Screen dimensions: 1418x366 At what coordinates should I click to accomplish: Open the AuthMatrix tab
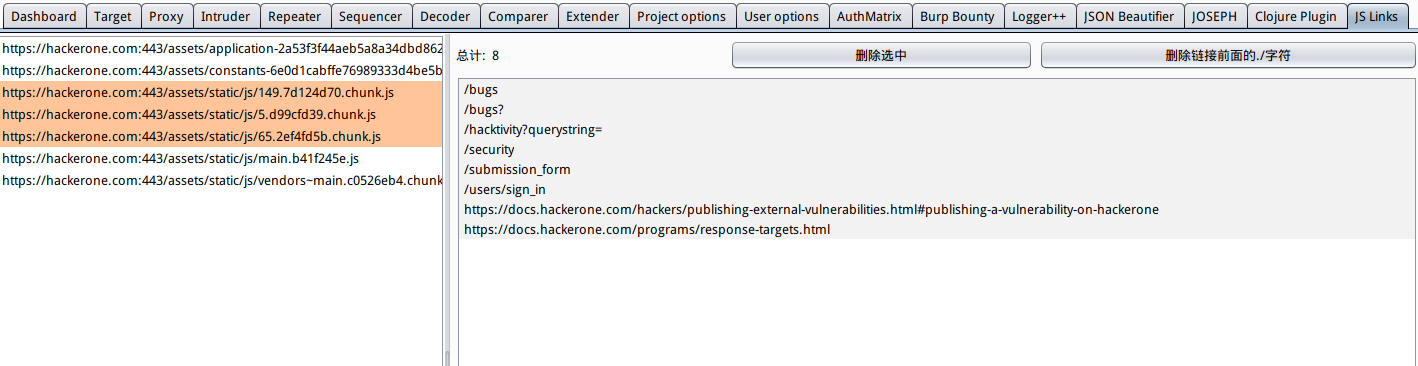869,16
